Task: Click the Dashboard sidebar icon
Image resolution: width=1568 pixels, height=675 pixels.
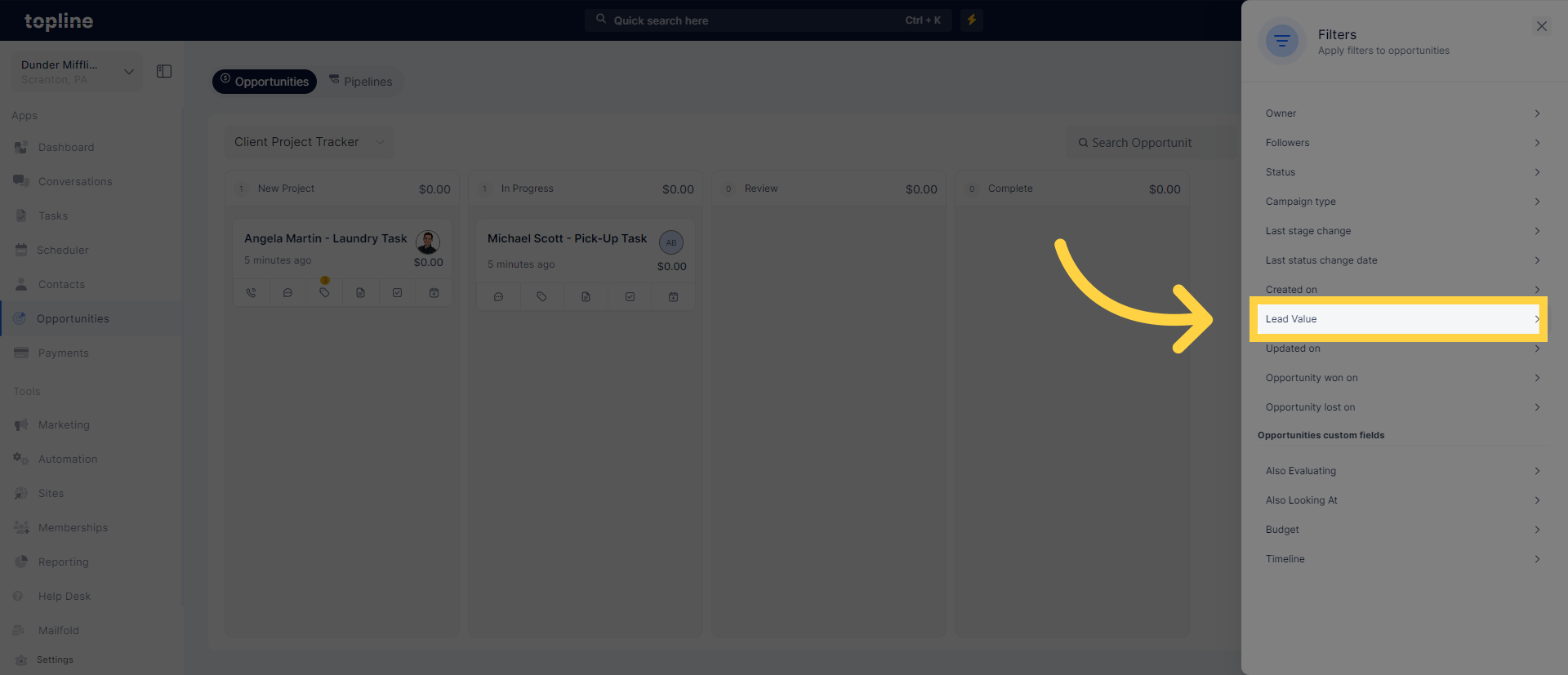Action: click(x=21, y=148)
